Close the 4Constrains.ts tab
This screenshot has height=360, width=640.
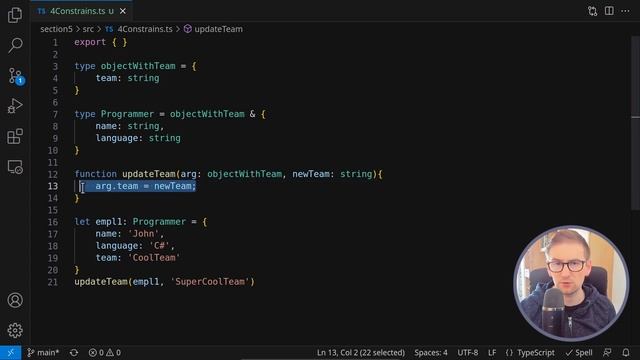click(122, 11)
